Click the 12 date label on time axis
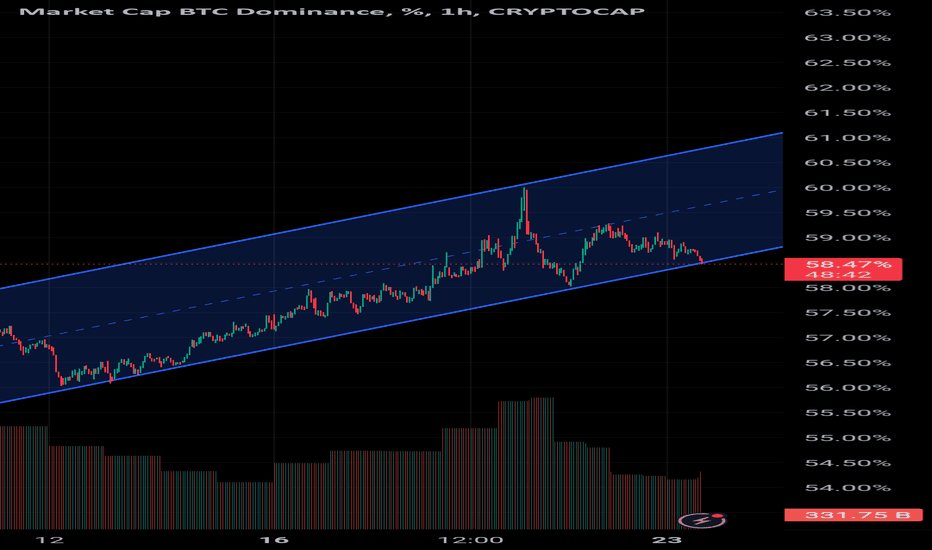 [x=49, y=540]
